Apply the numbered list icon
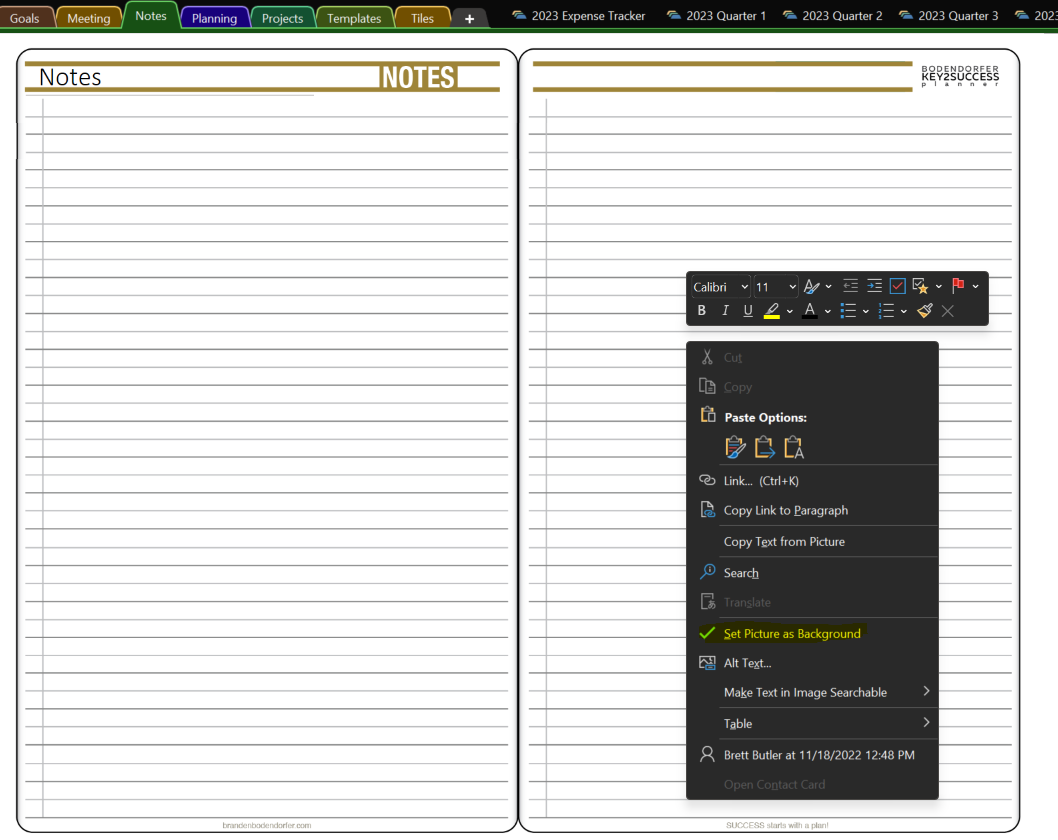The width and height of the screenshot is (1058, 840). (887, 310)
